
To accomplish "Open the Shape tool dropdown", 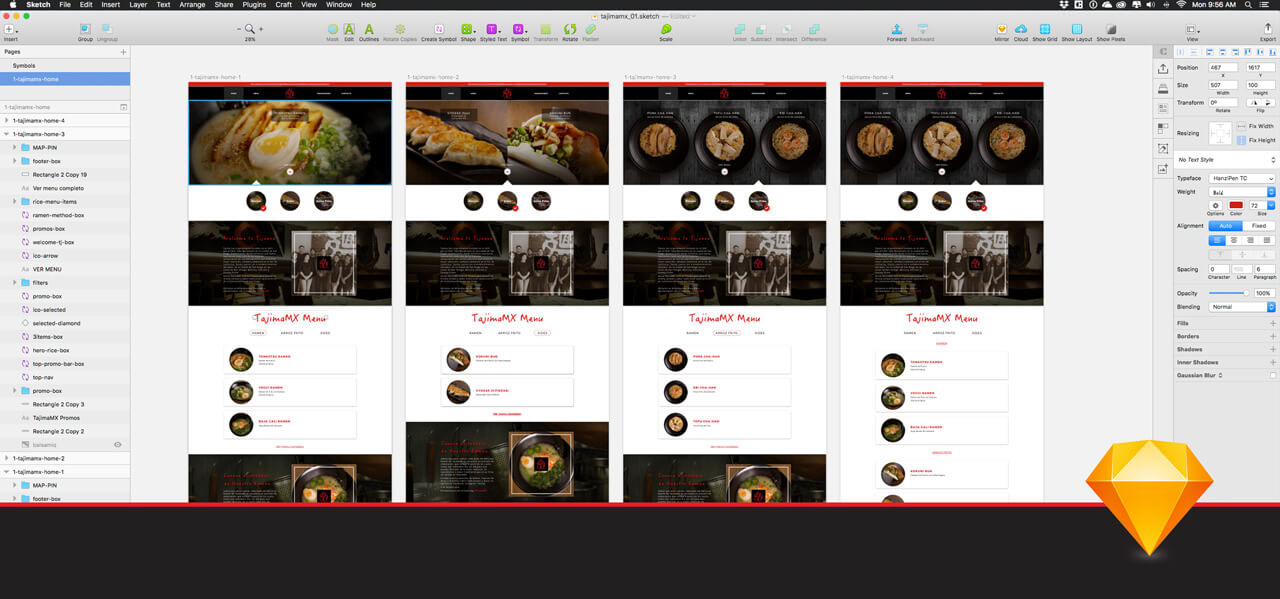I will pyautogui.click(x=468, y=30).
